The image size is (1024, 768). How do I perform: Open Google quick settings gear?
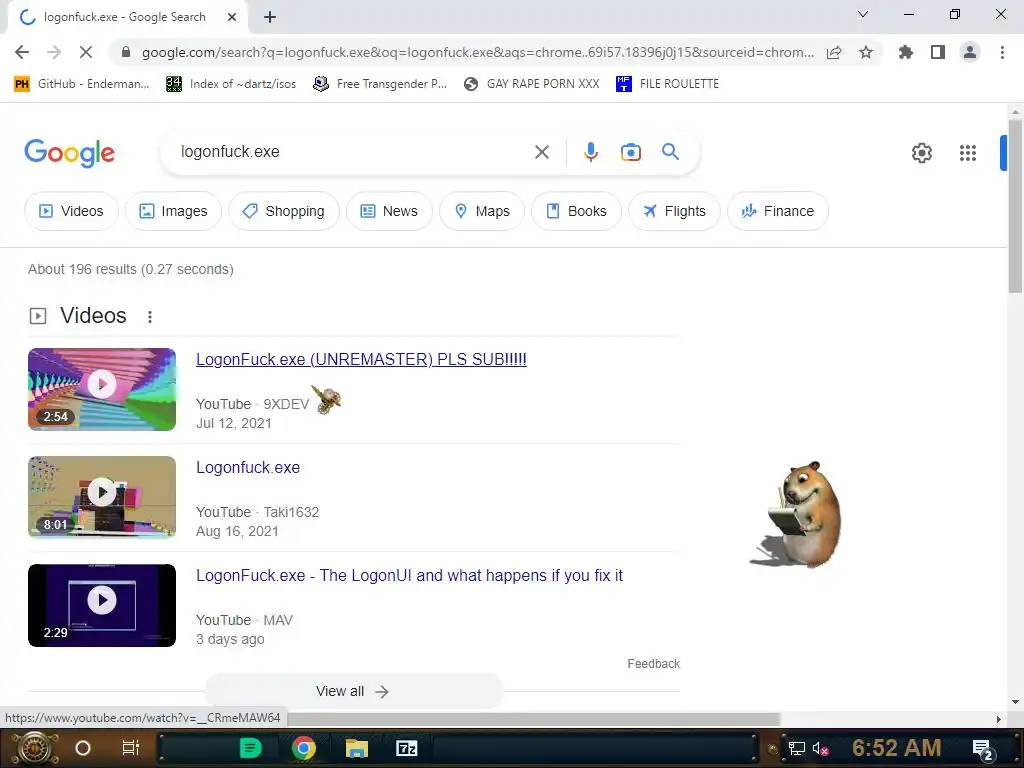click(x=921, y=153)
